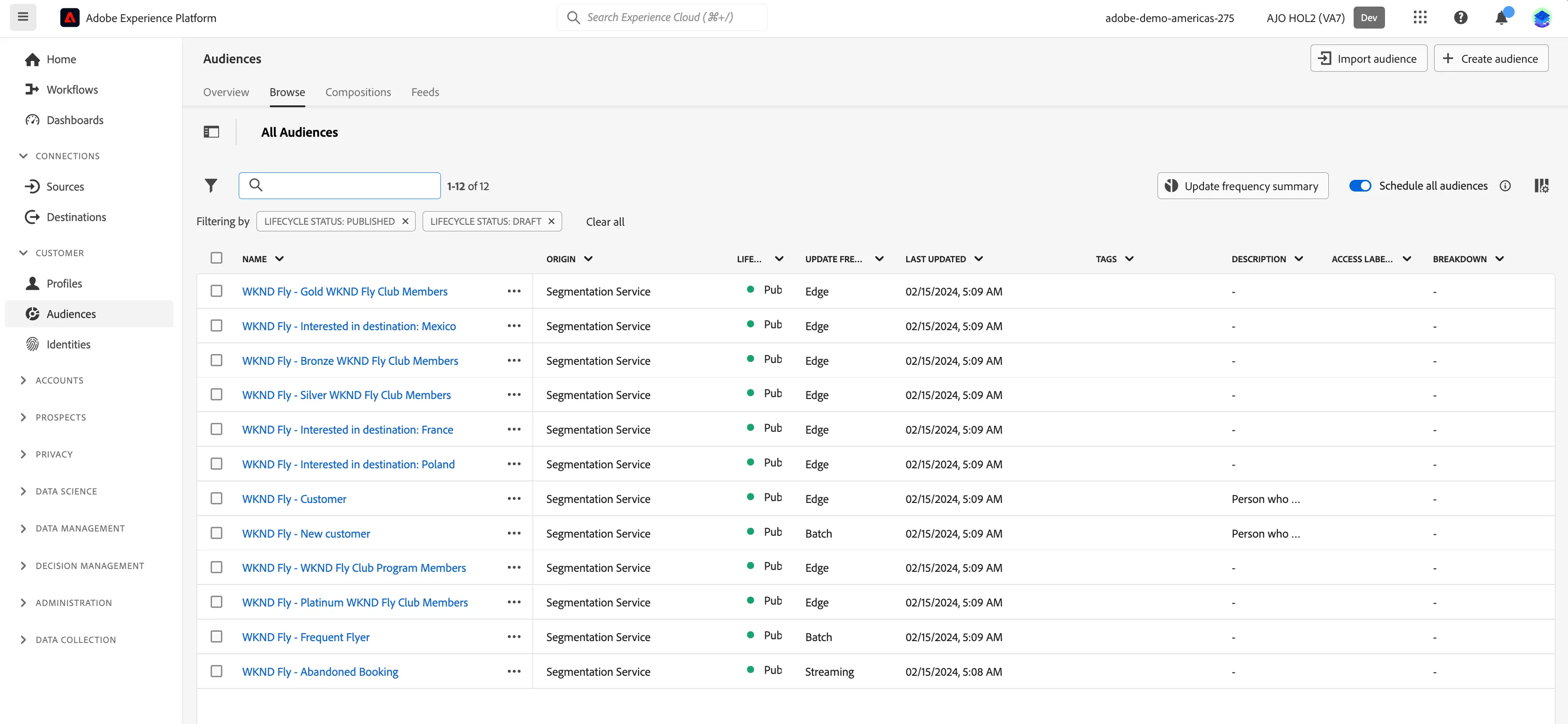Open more actions for Gold WKND Fly Club Members
The image size is (1568, 724).
coord(514,291)
